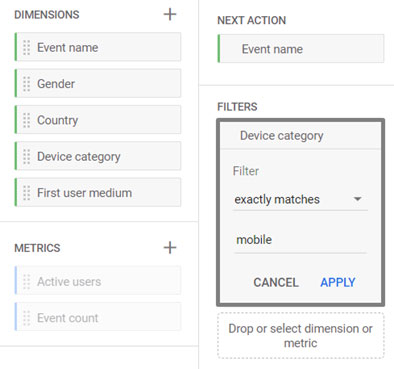The width and height of the screenshot is (394, 369).
Task: Cancel the Device category filter
Action: [x=276, y=282]
